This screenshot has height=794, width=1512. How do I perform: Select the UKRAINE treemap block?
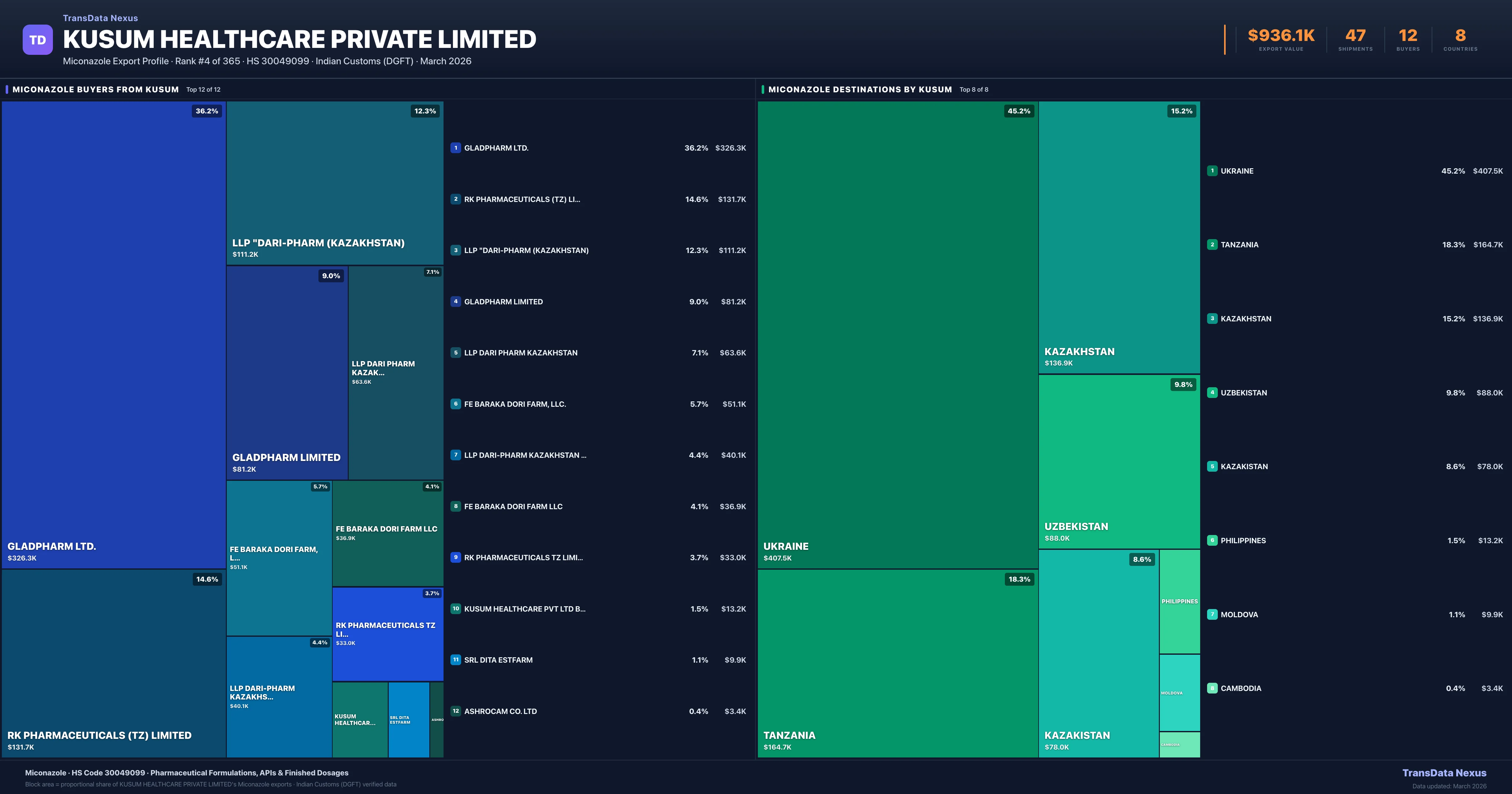pyautogui.click(x=897, y=335)
